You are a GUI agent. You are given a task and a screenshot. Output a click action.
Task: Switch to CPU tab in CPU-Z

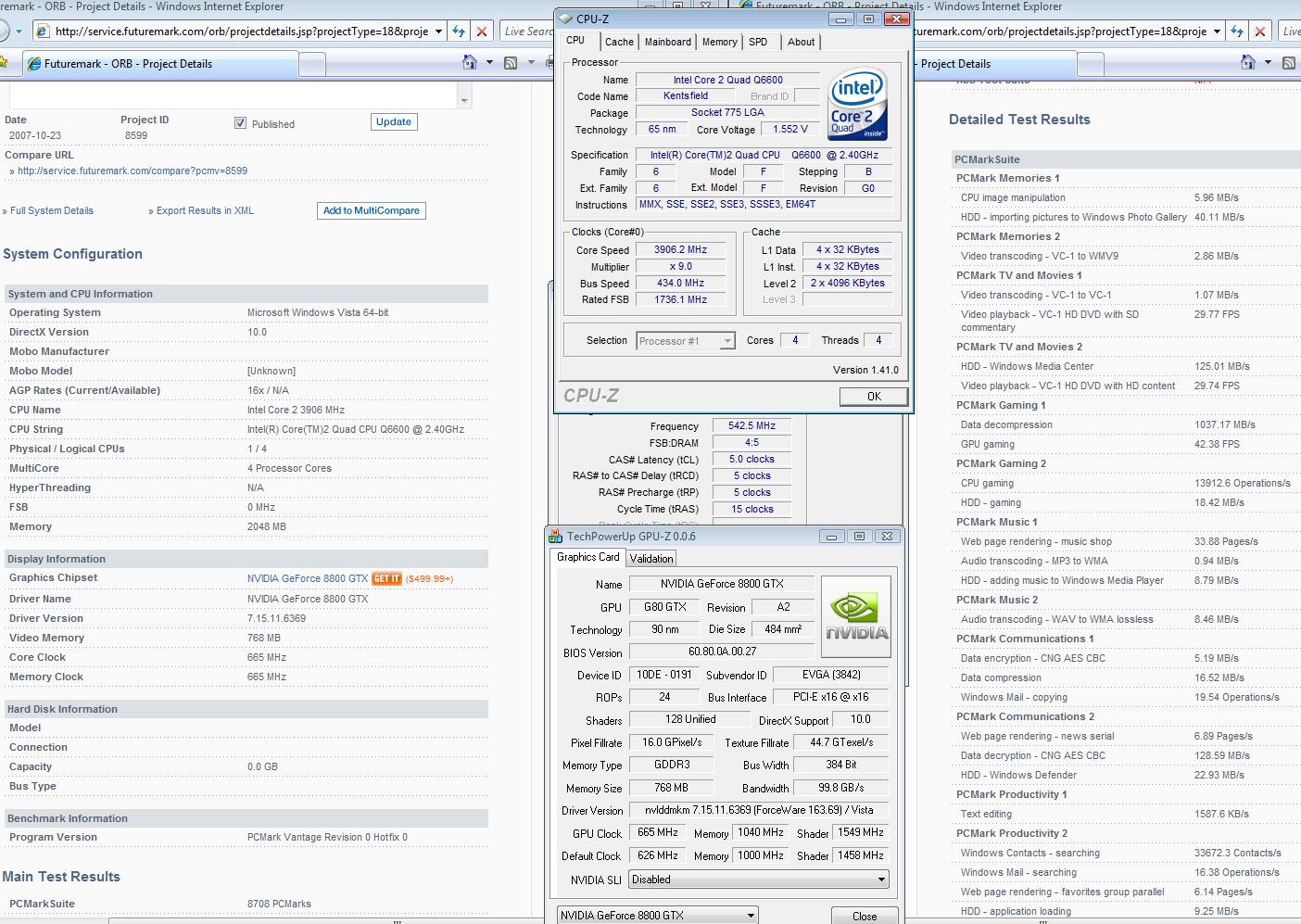(x=575, y=41)
